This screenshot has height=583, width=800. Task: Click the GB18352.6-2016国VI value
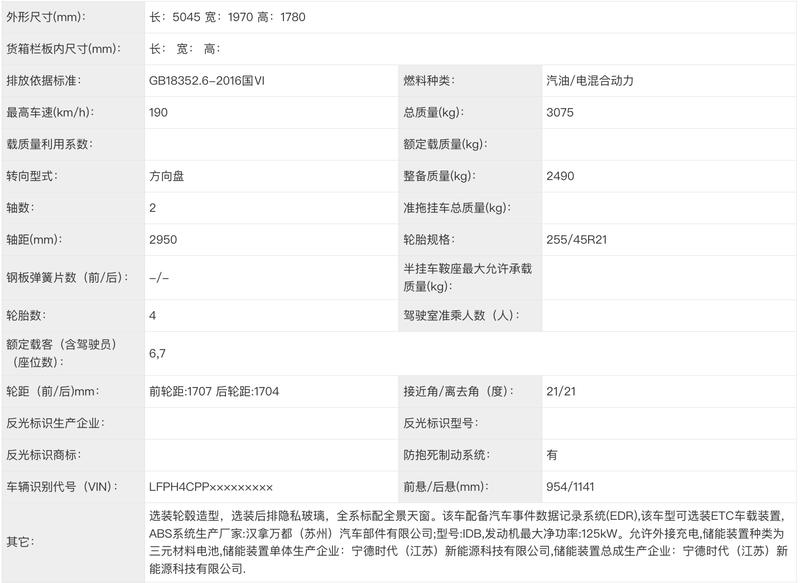(x=207, y=81)
